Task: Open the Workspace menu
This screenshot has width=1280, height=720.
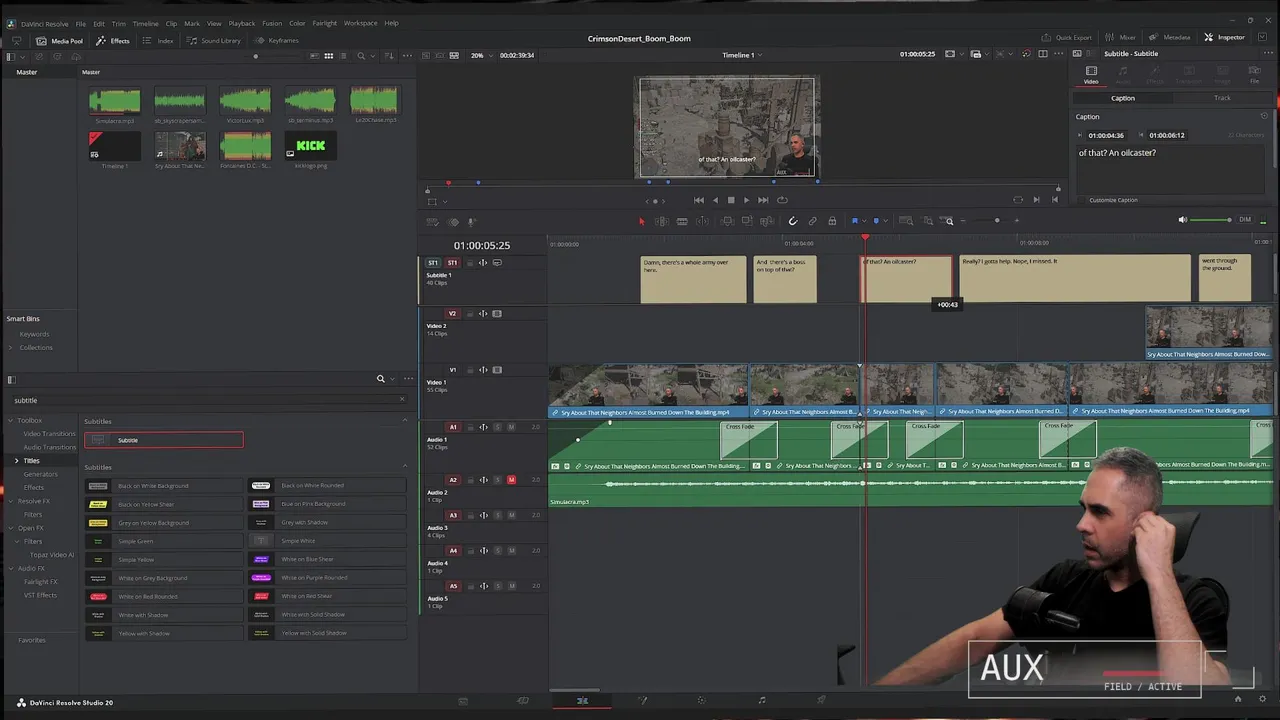Action: [360, 23]
